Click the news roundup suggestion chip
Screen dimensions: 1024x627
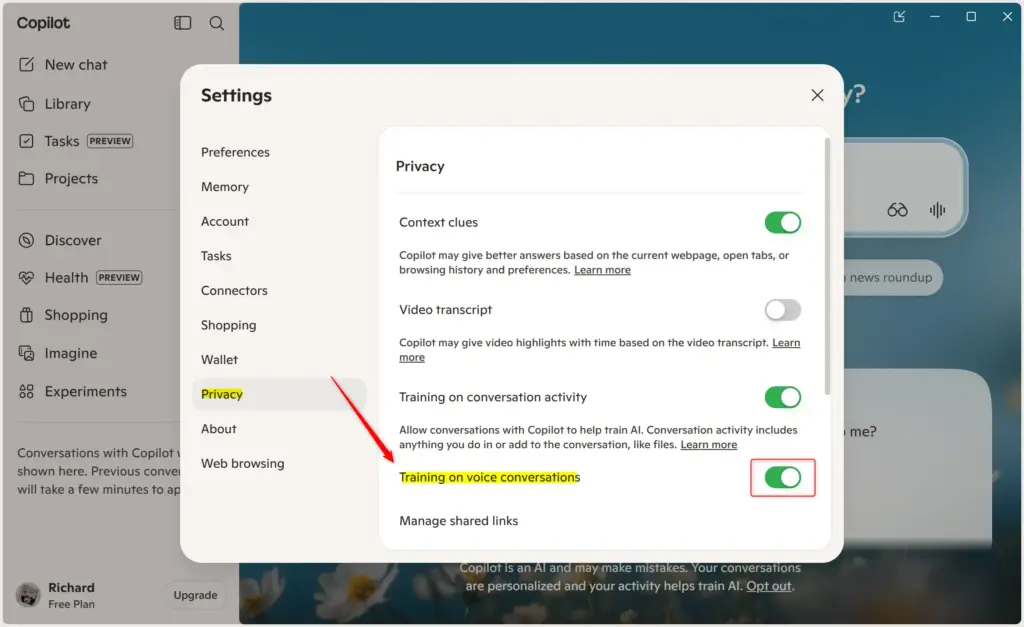[891, 278]
